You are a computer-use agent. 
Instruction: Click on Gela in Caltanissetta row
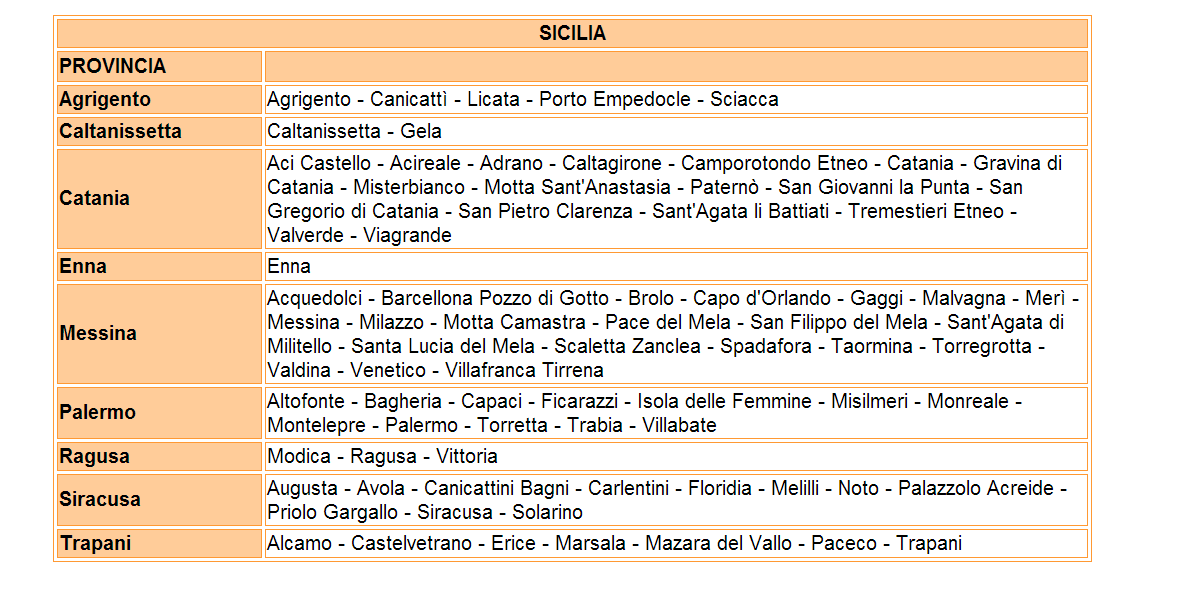coord(421,131)
